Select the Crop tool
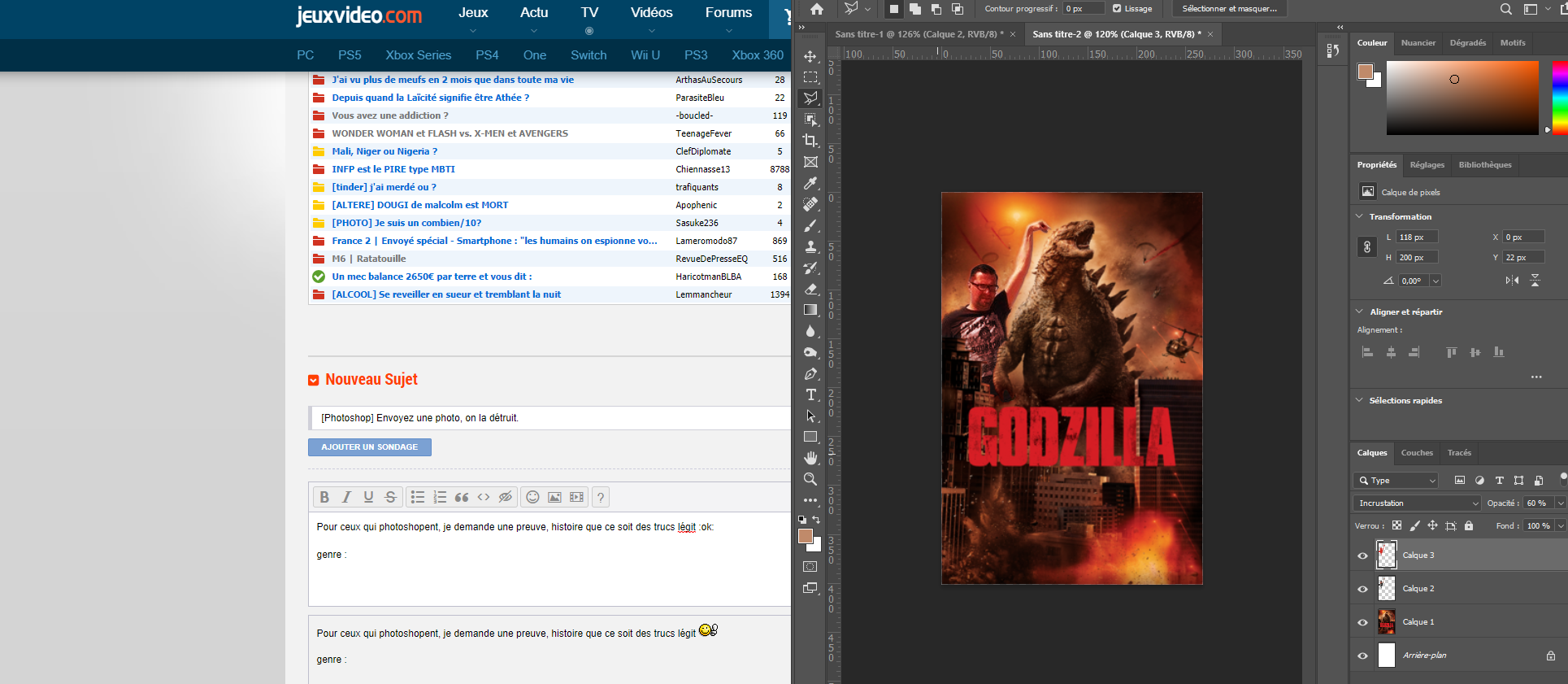 point(810,141)
